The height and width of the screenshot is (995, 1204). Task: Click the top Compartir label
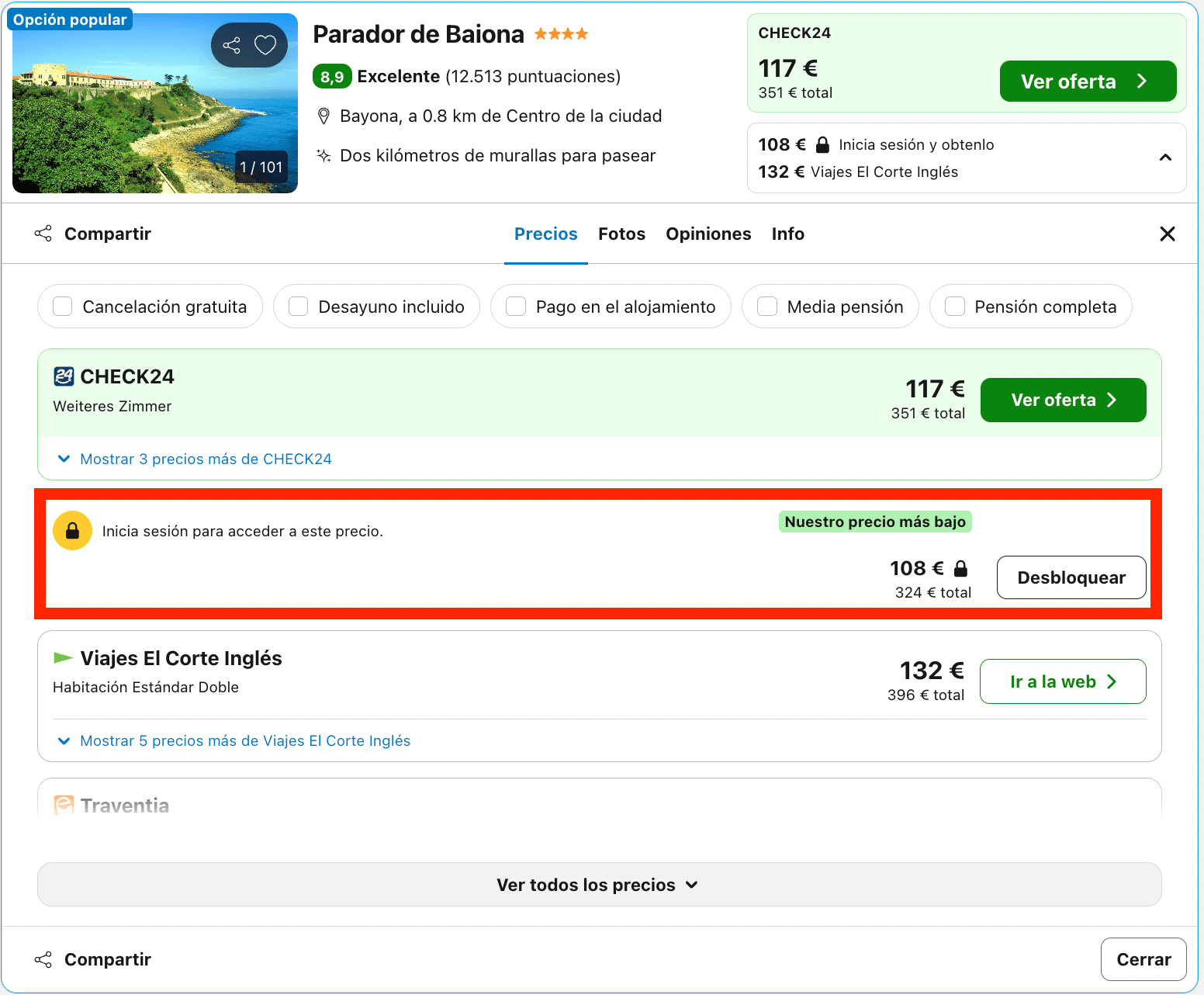click(108, 234)
